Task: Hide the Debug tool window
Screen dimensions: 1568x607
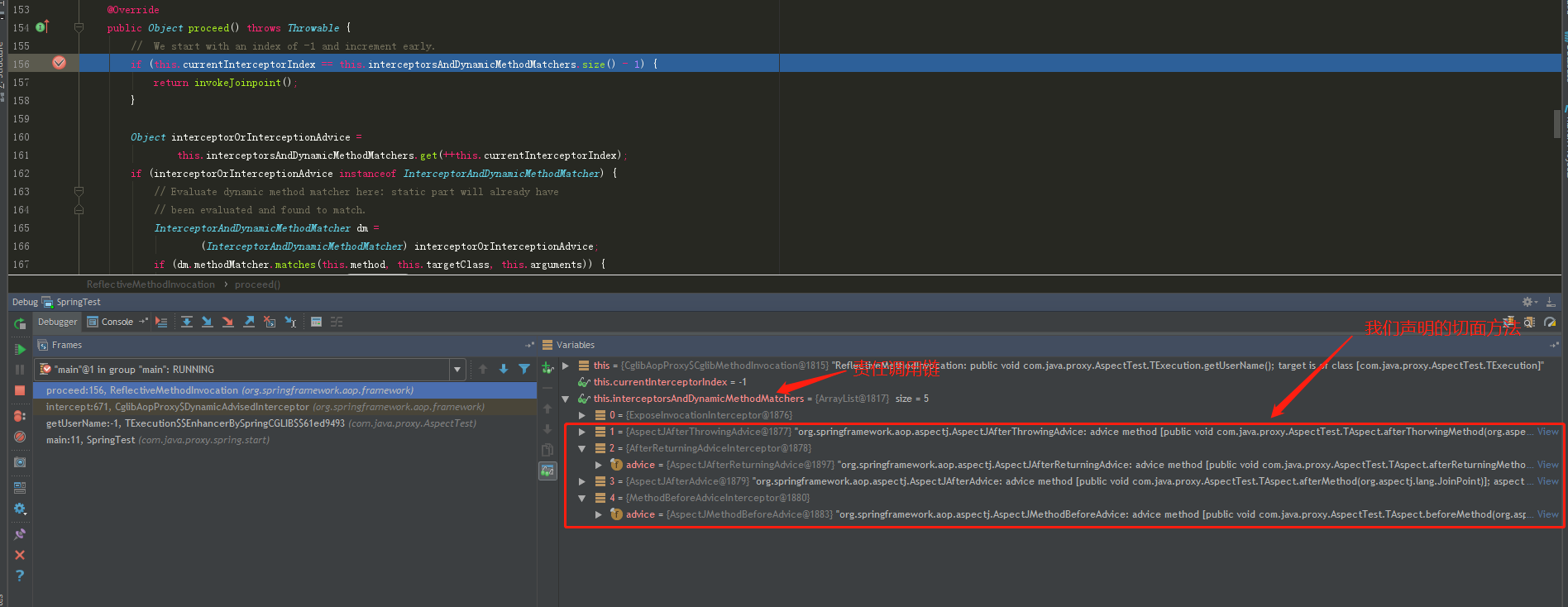Action: point(1551,302)
